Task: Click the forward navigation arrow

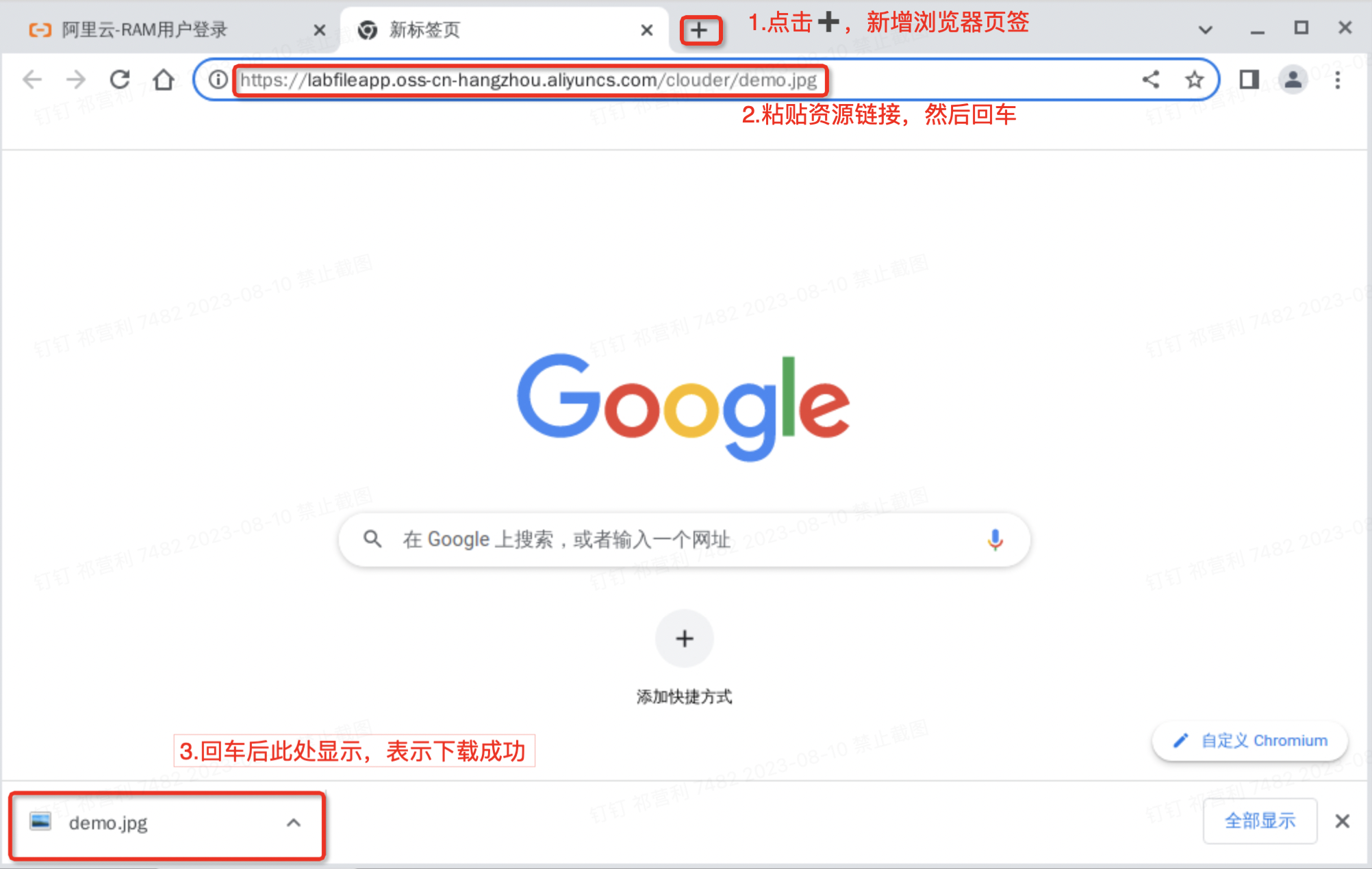Action: pos(76,80)
